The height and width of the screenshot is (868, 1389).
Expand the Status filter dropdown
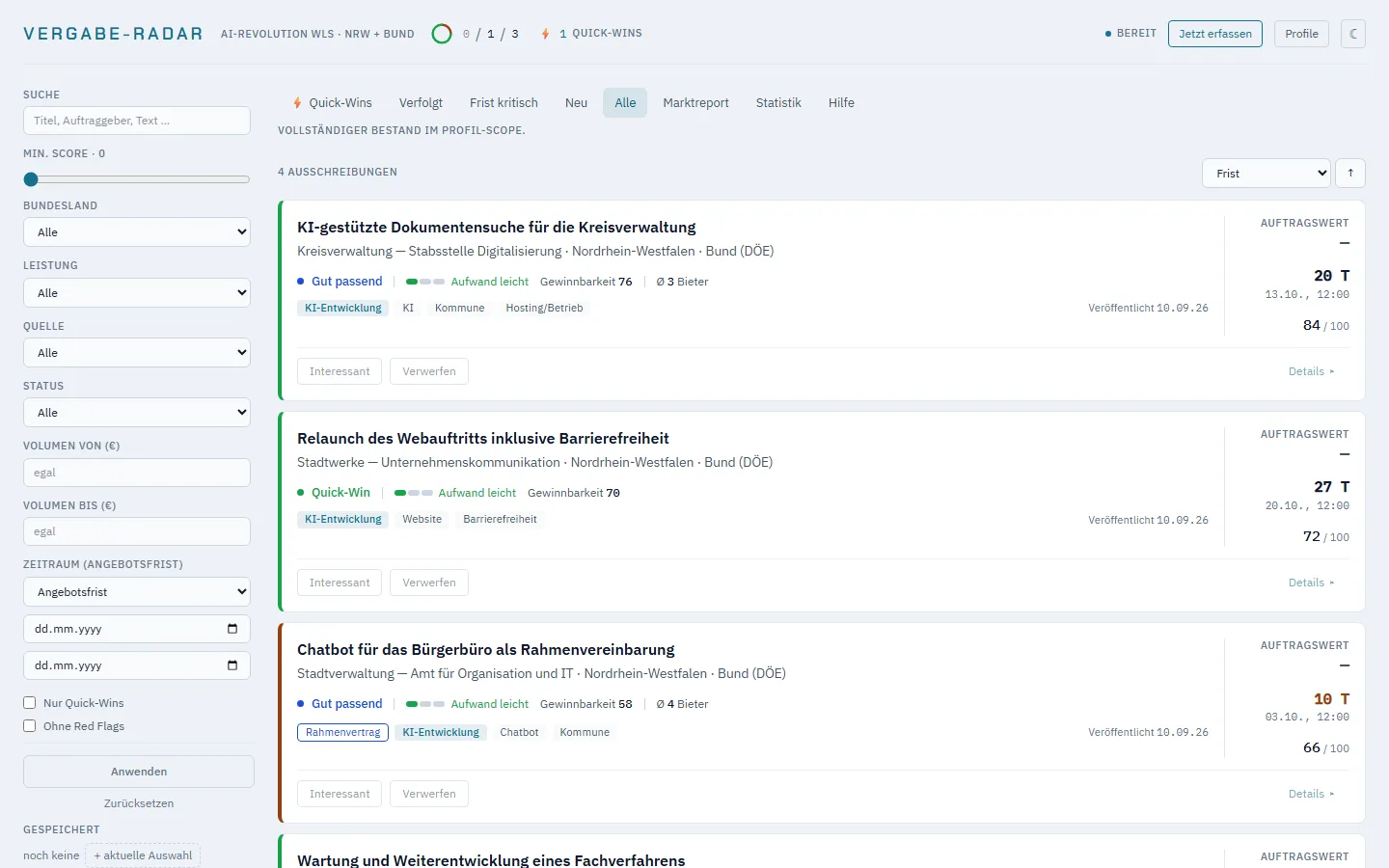click(137, 412)
